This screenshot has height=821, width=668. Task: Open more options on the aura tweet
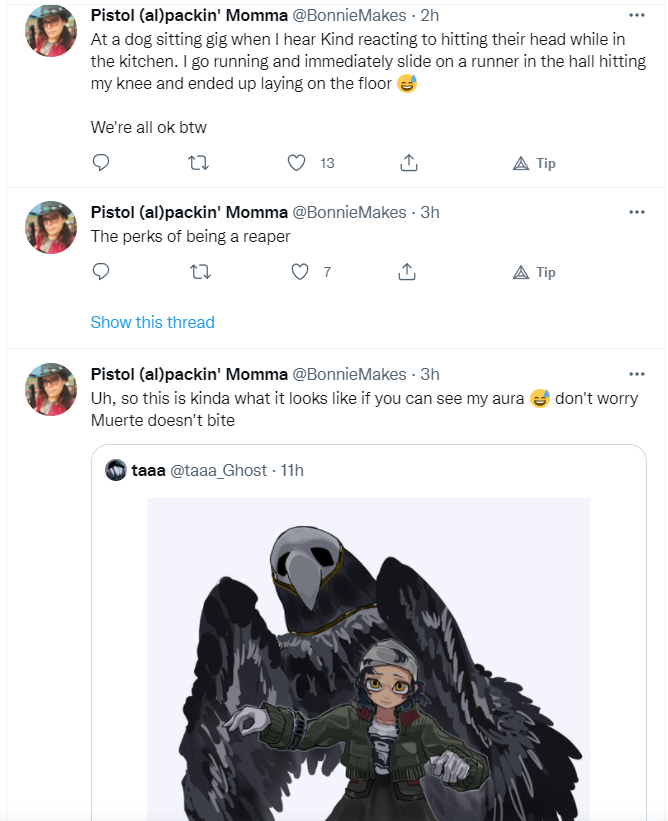[x=637, y=374]
